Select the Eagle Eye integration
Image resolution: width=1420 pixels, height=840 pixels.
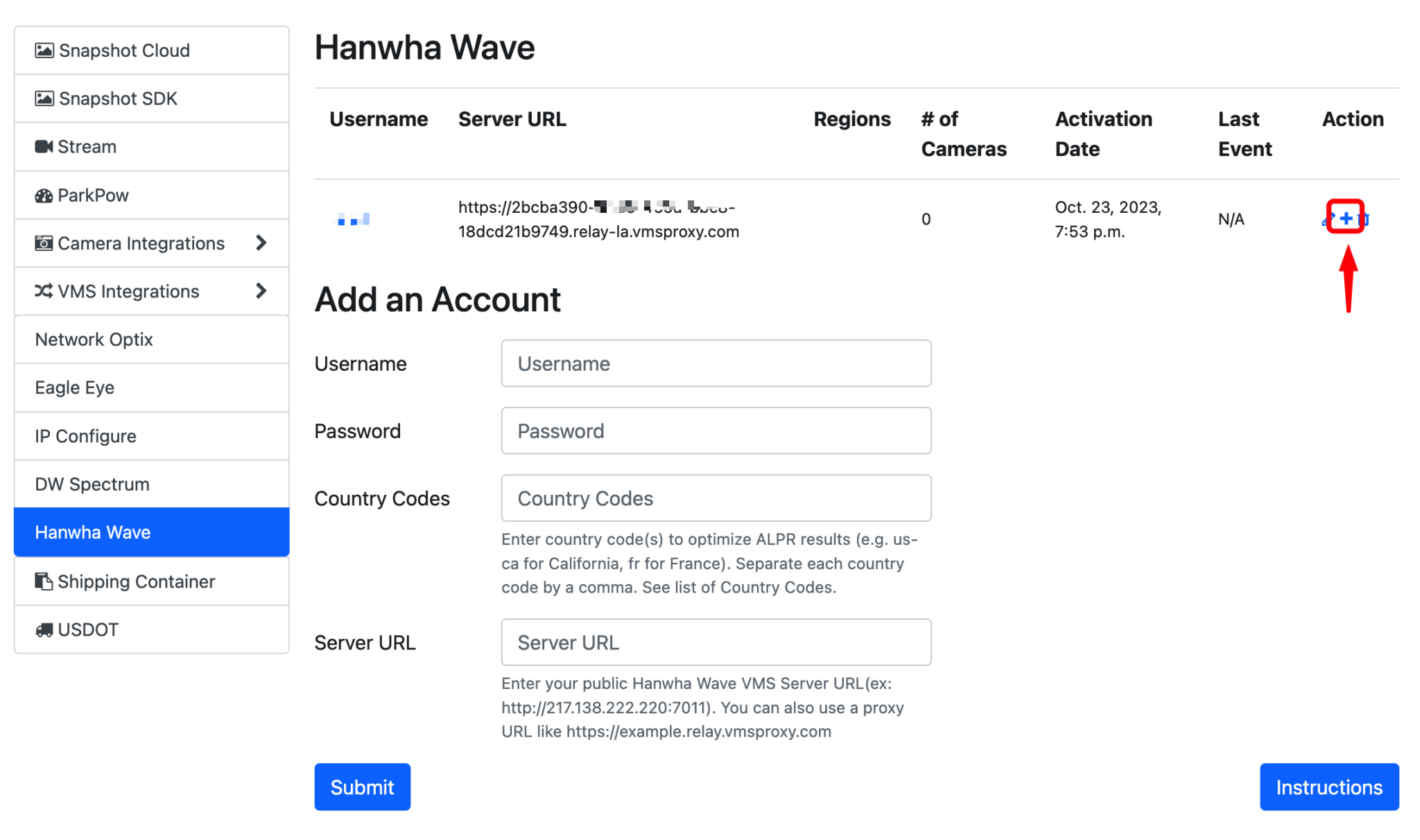[152, 387]
